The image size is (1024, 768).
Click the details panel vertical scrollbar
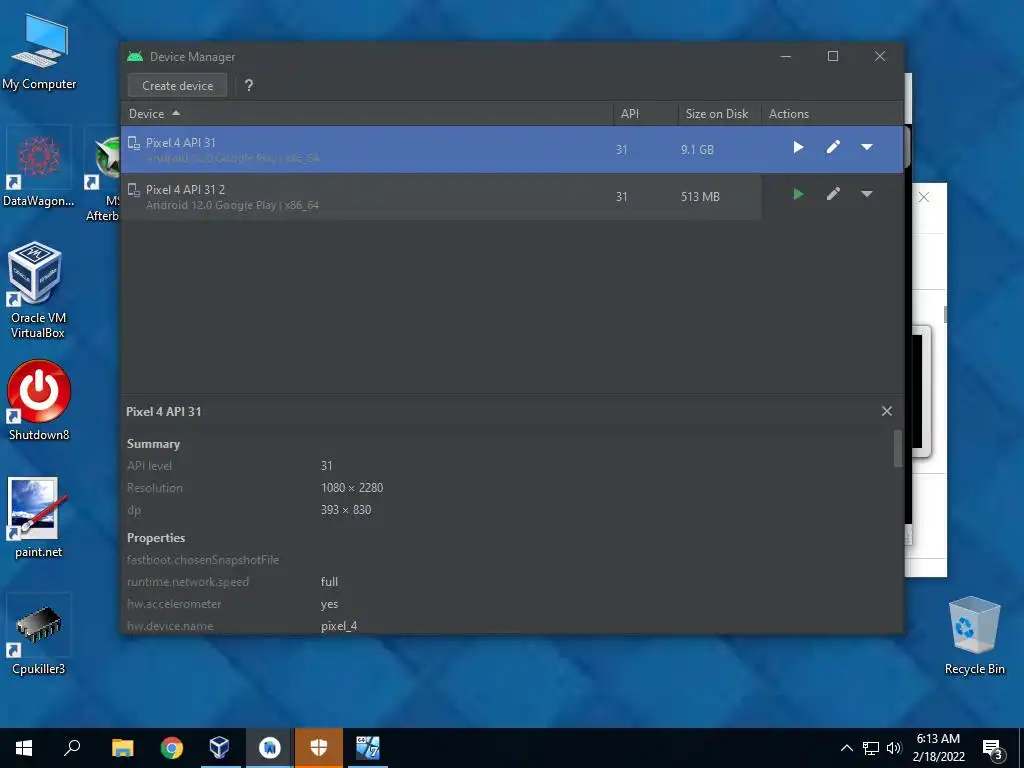click(898, 449)
